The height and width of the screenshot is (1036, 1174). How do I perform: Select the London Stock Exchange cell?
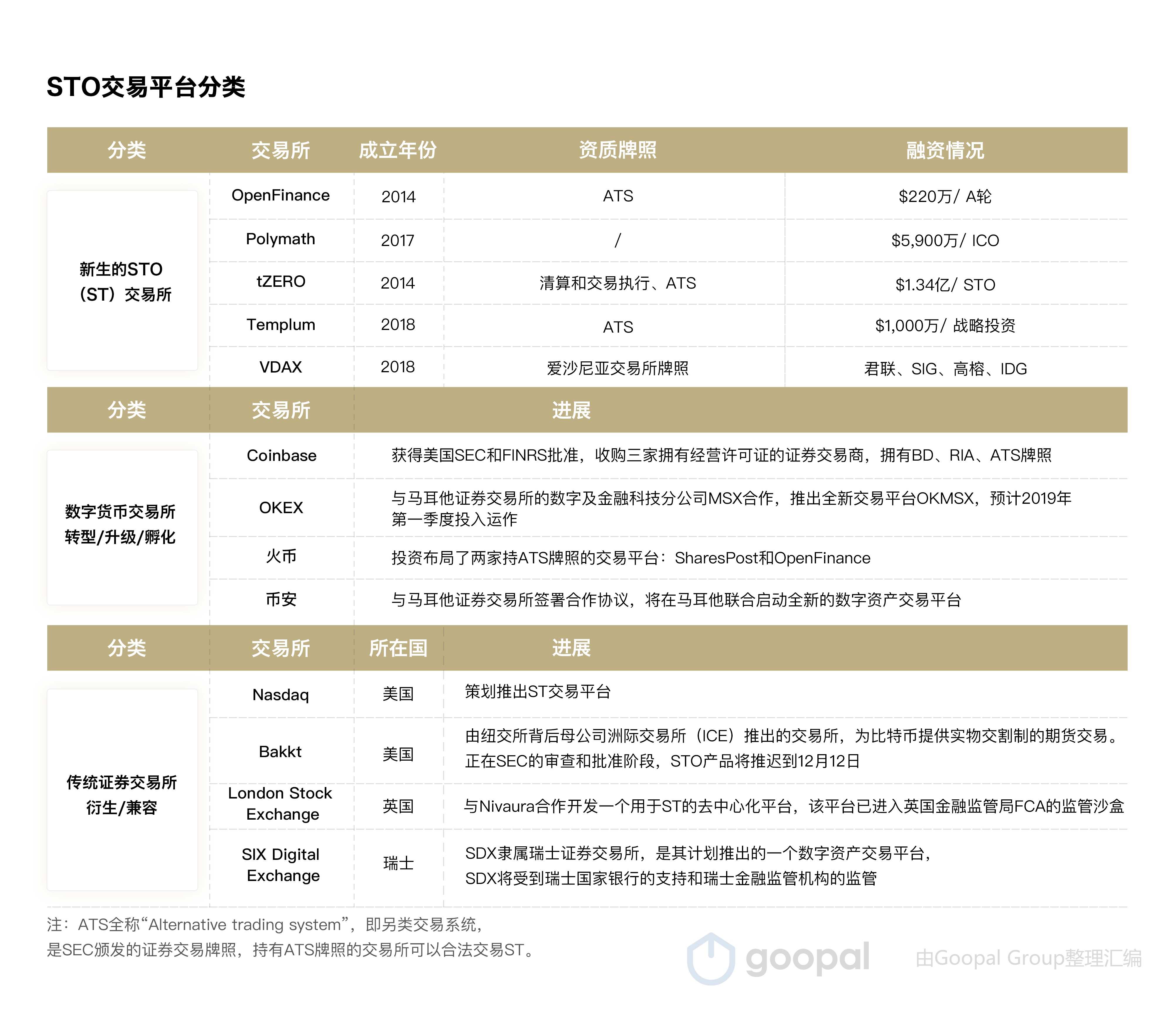(280, 804)
